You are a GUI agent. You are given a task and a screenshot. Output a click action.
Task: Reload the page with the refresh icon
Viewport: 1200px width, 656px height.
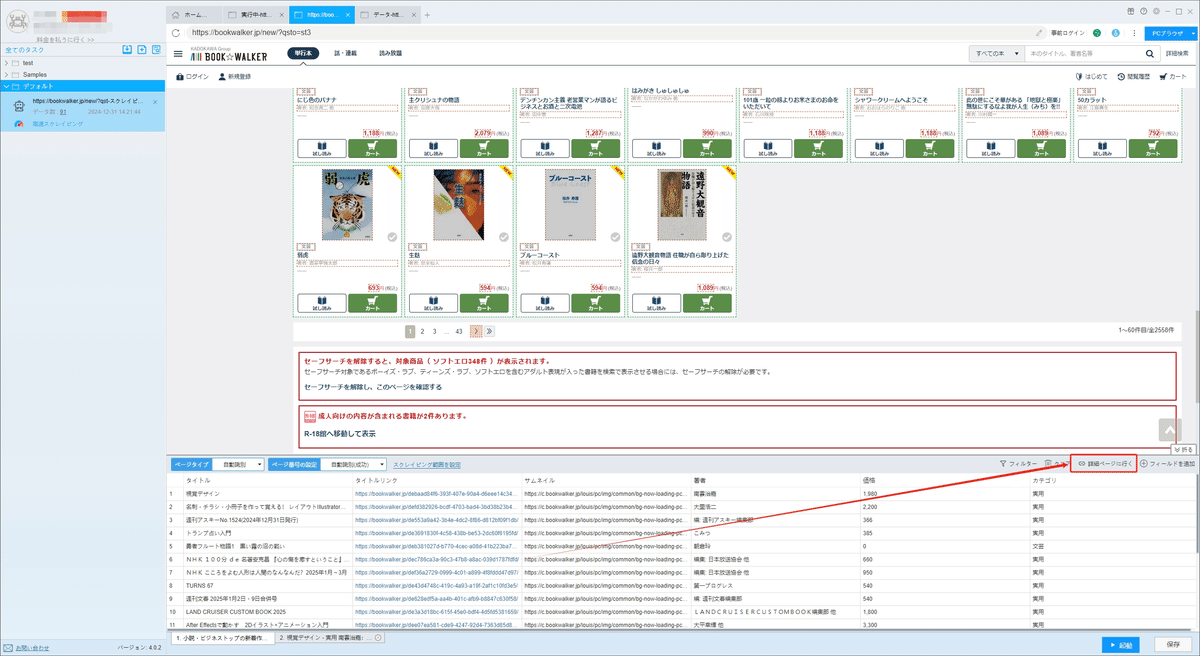pos(177,32)
